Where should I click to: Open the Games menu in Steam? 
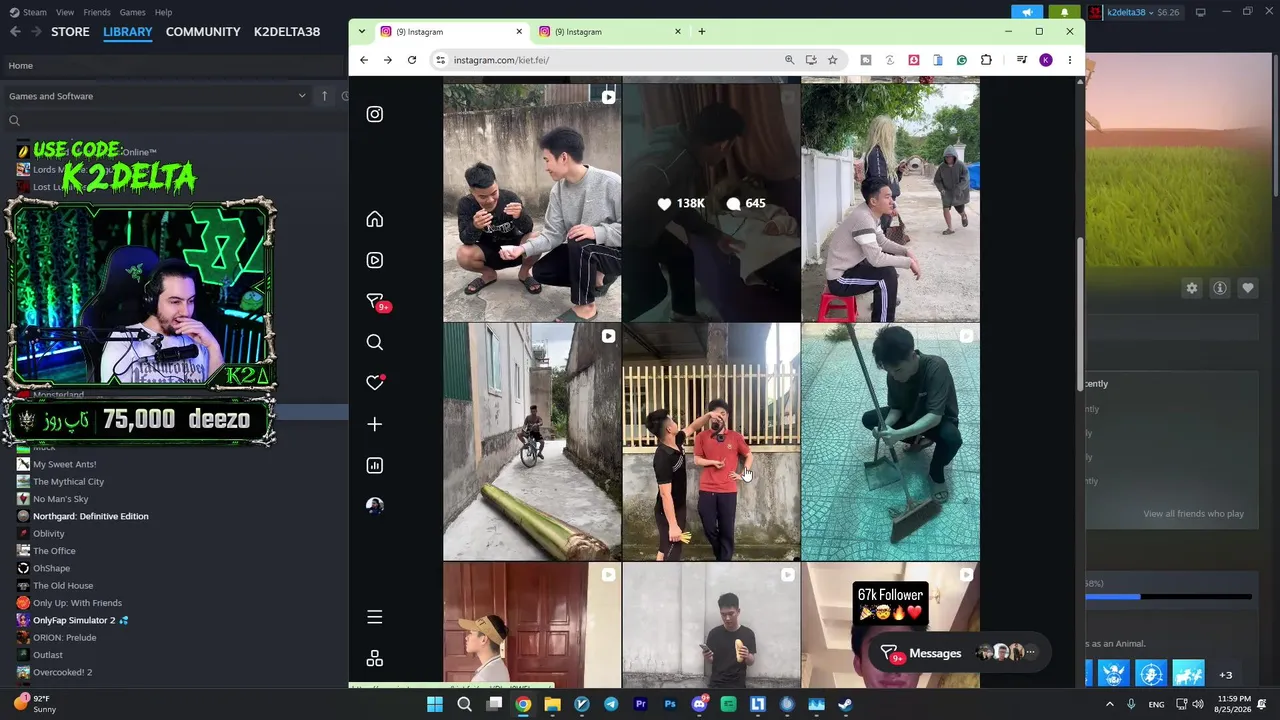click(132, 12)
